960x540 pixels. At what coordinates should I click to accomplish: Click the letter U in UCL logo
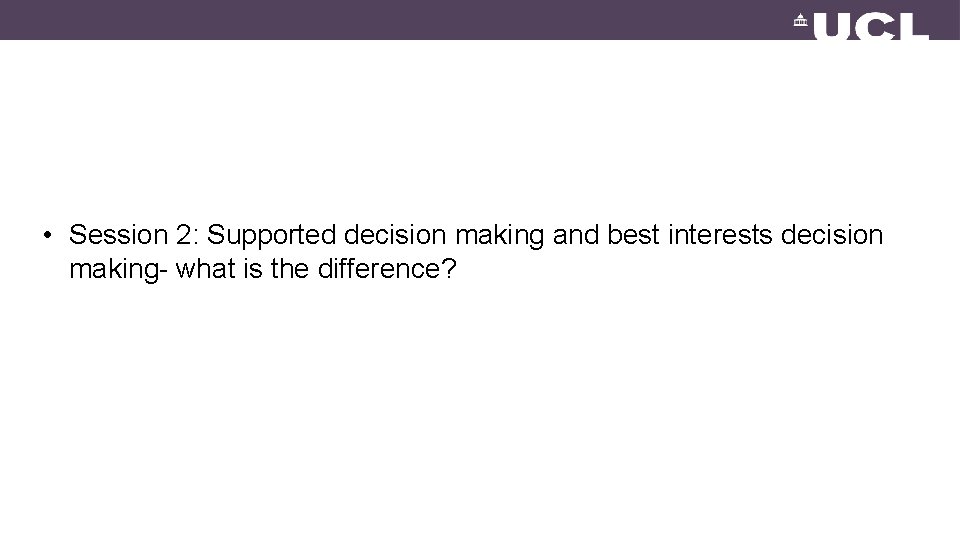(x=832, y=26)
